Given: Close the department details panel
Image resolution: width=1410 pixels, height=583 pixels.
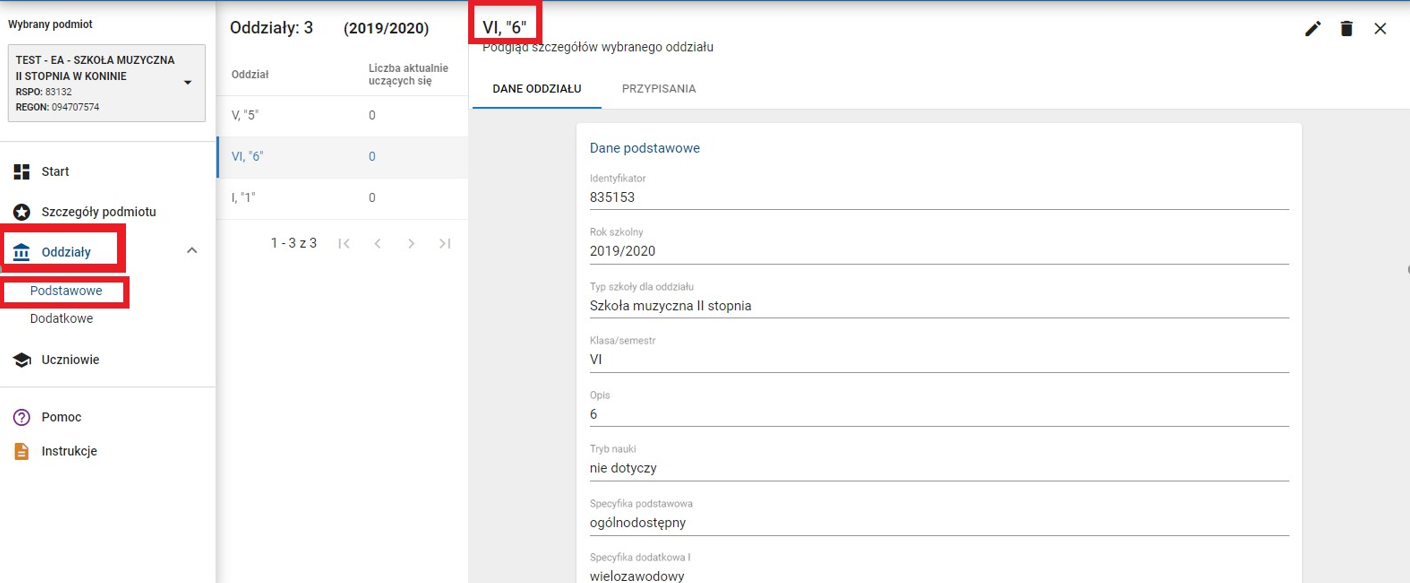Looking at the screenshot, I should click(x=1380, y=29).
